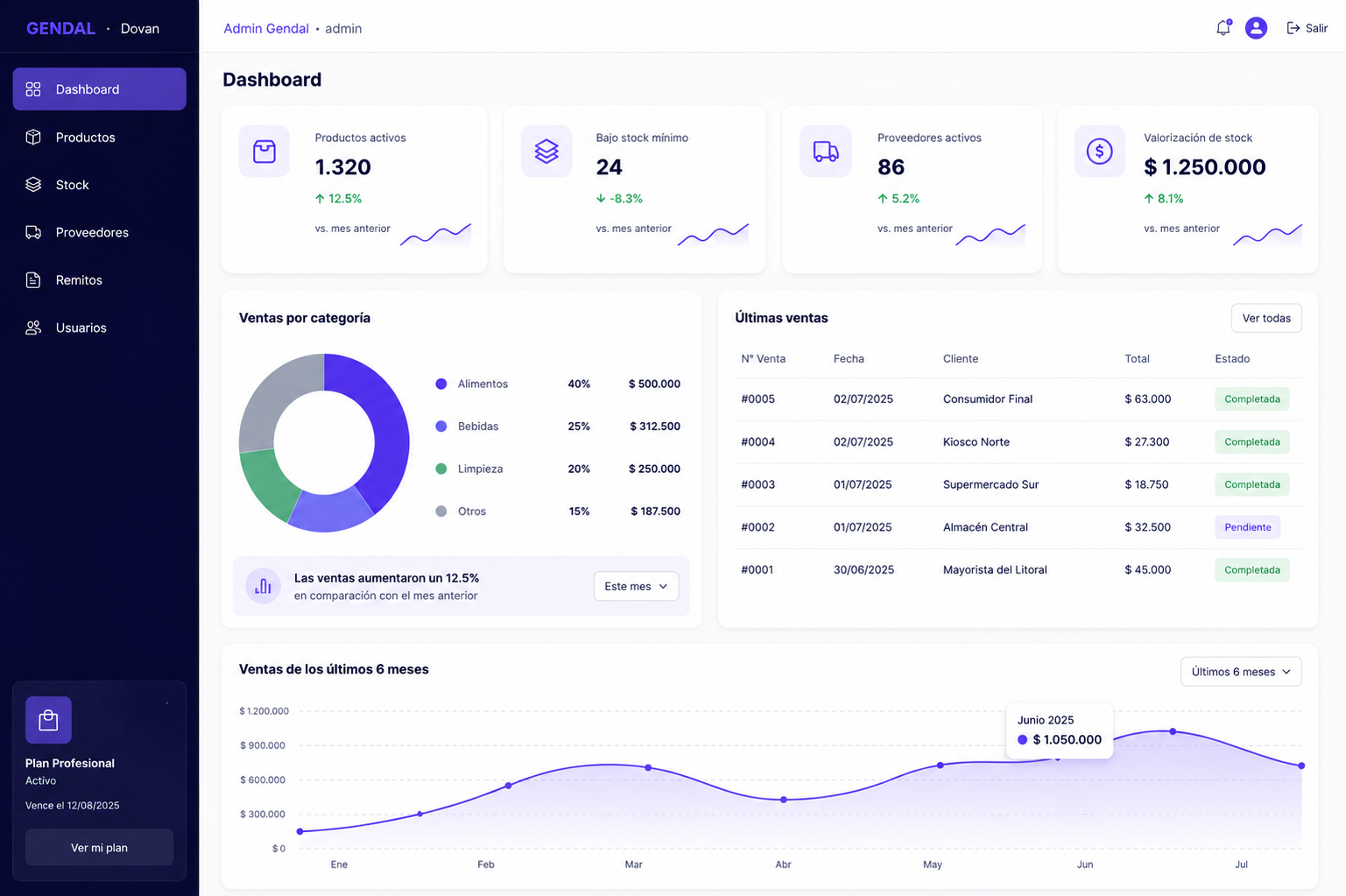Click the Valorización de stock dollar icon

(x=1100, y=152)
